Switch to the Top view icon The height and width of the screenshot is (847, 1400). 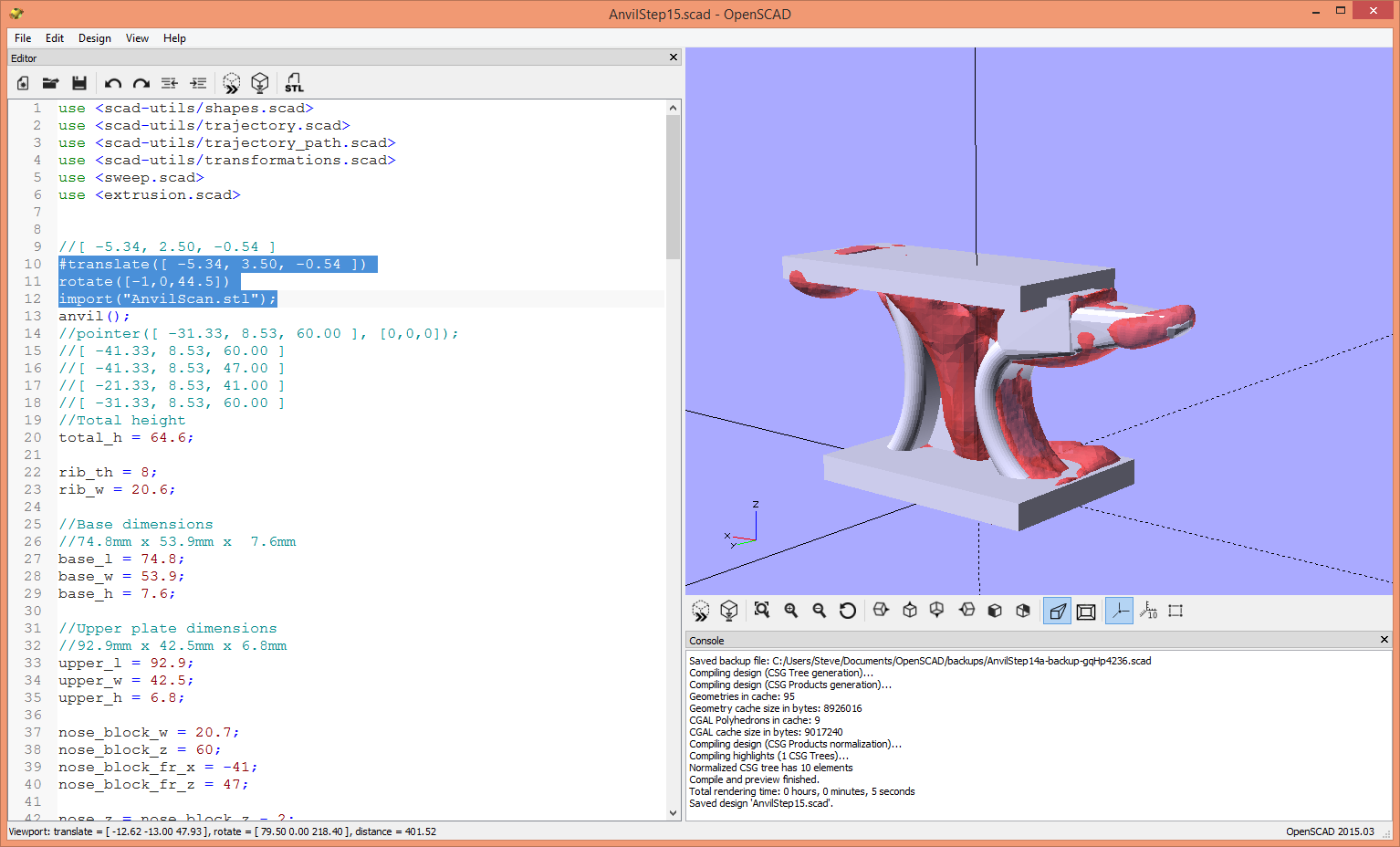(909, 610)
